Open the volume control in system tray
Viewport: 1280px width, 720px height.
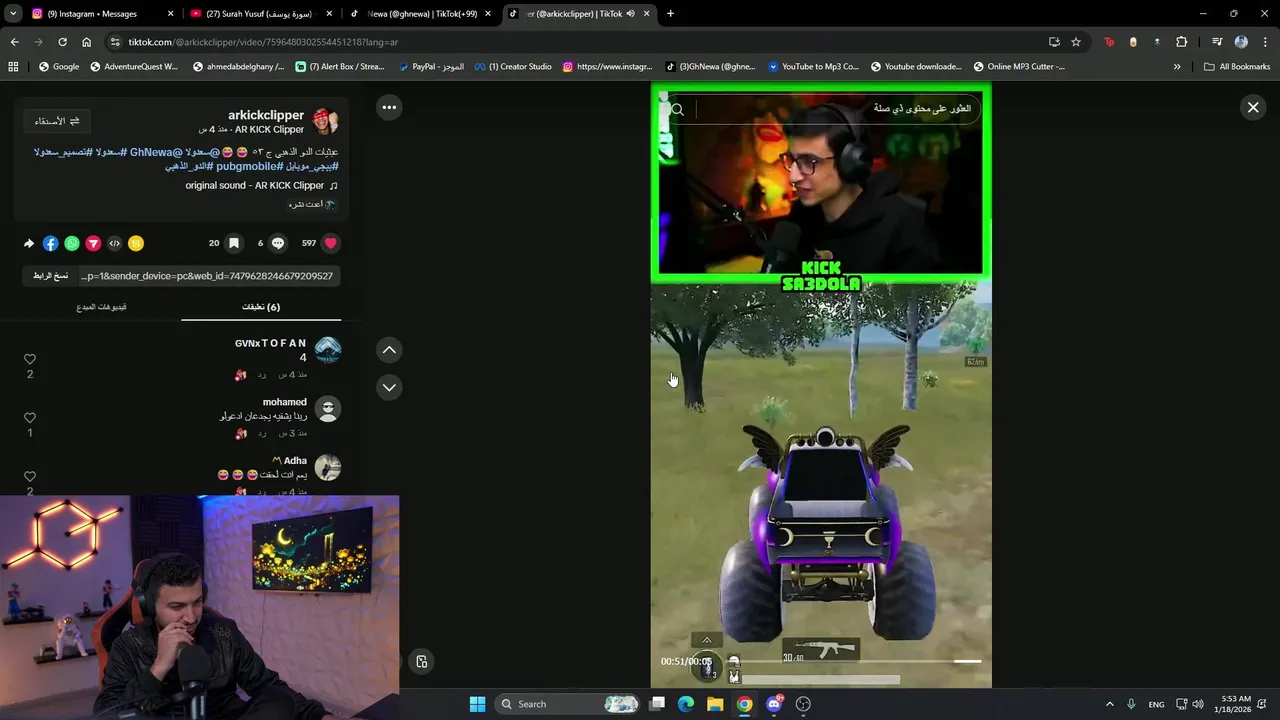1198,704
